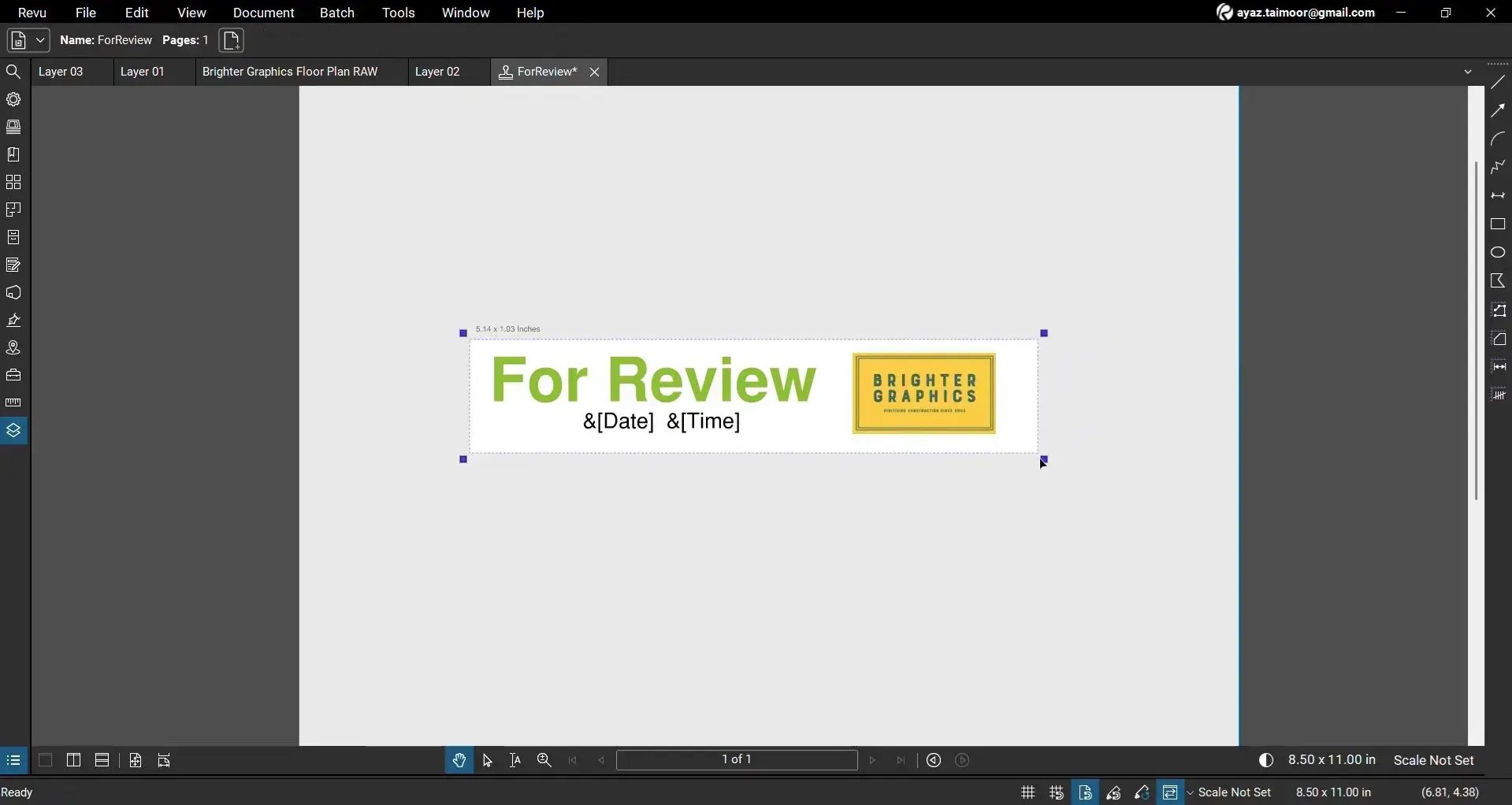The image size is (1512, 805).
Task: Open the Edit menu
Action: [137, 13]
